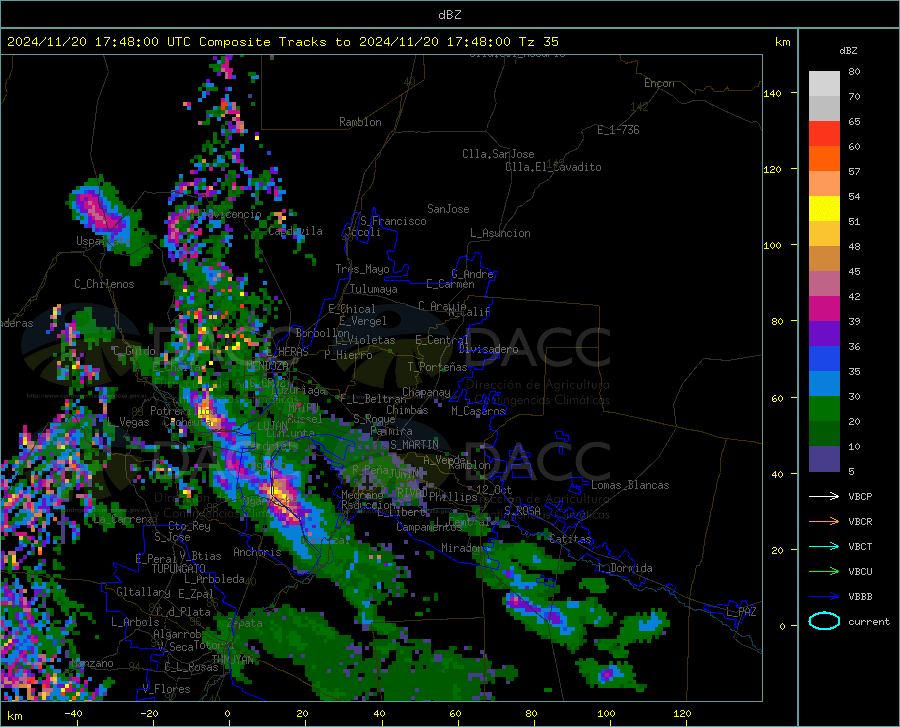Click the 'VBCT' legend label
Image resolution: width=900 pixels, height=727 pixels.
[x=860, y=546]
